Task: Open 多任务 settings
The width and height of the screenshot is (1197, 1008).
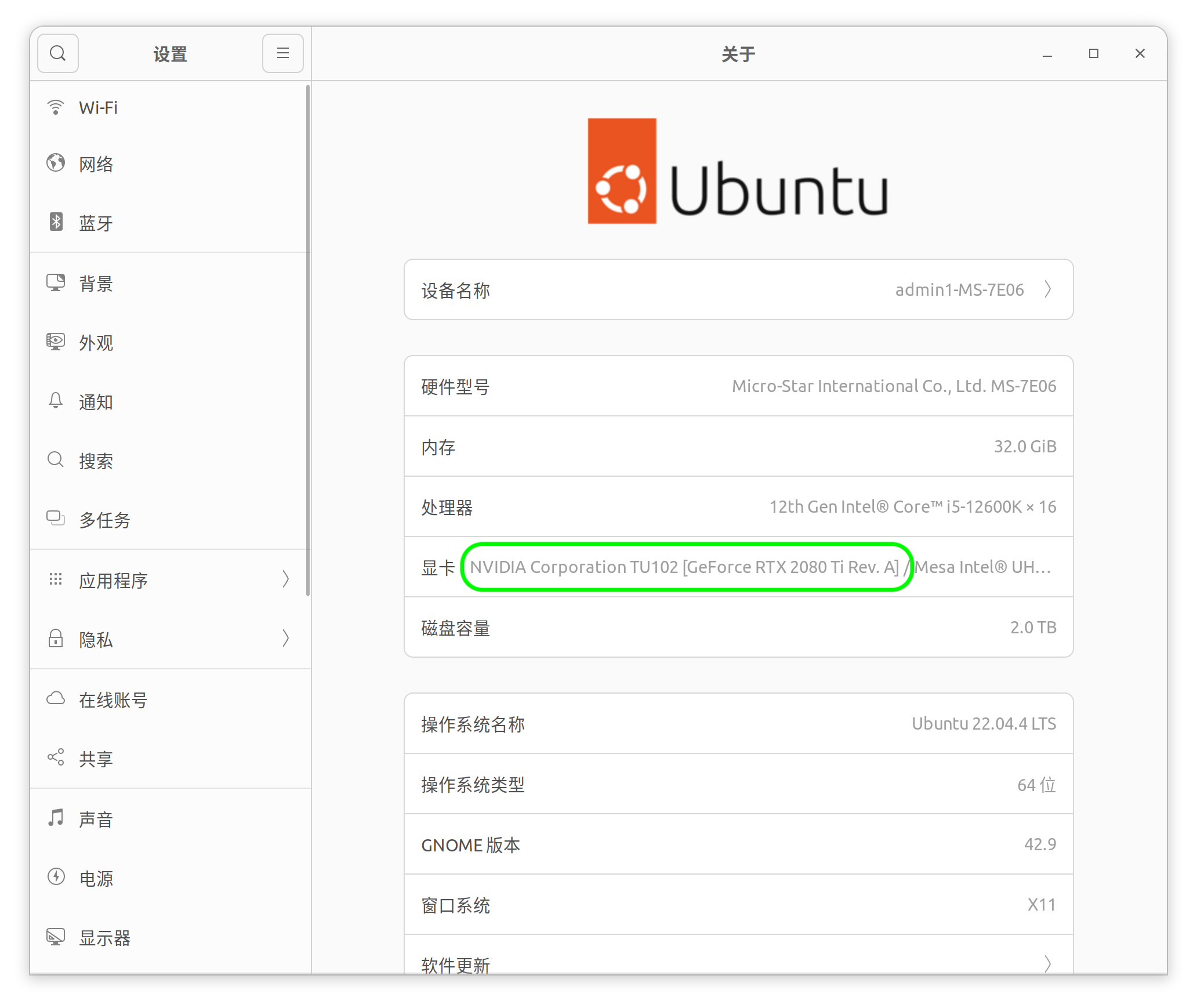Action: (170, 520)
